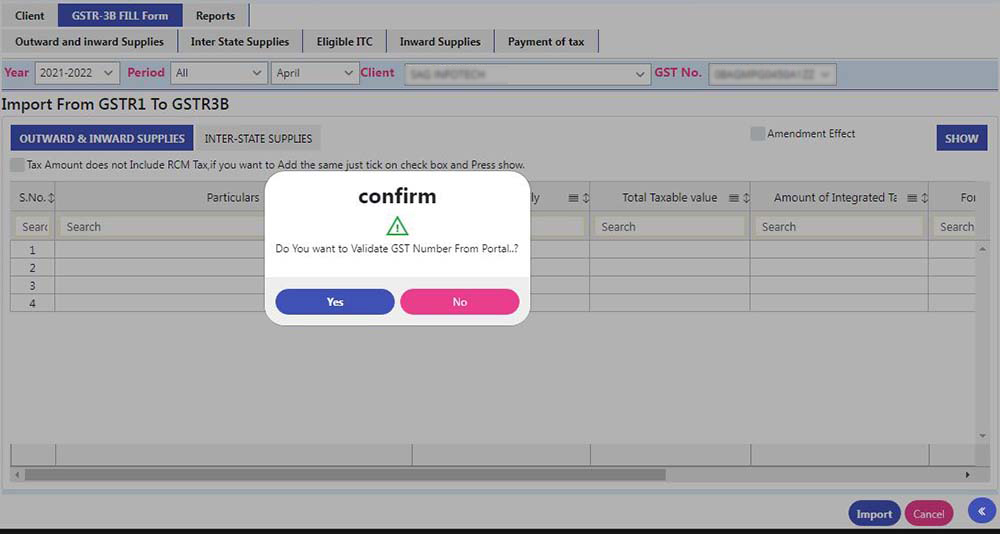The width and height of the screenshot is (1000, 534).
Task: Enable the Amendment Effect checkbox
Action: 758,134
